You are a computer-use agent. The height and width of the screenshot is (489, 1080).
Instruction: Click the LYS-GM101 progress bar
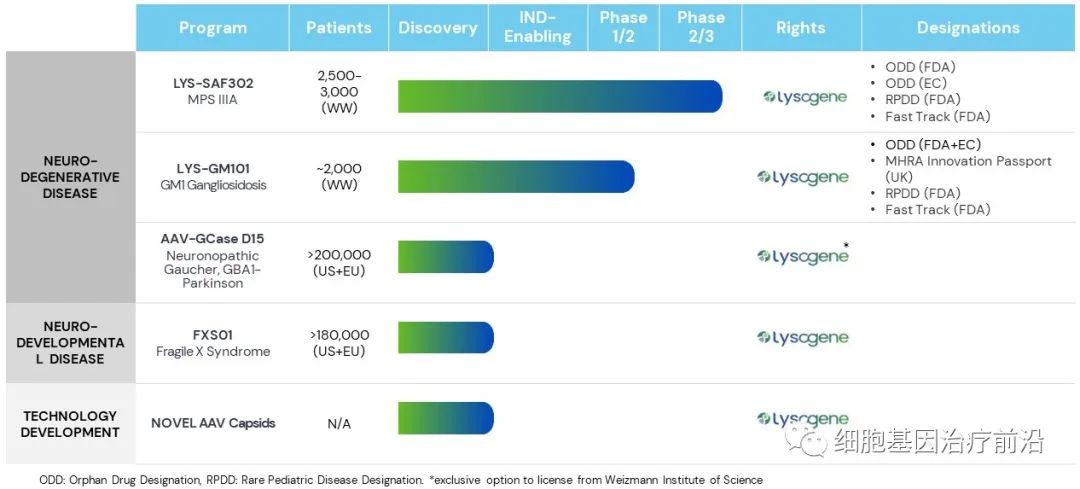point(516,177)
